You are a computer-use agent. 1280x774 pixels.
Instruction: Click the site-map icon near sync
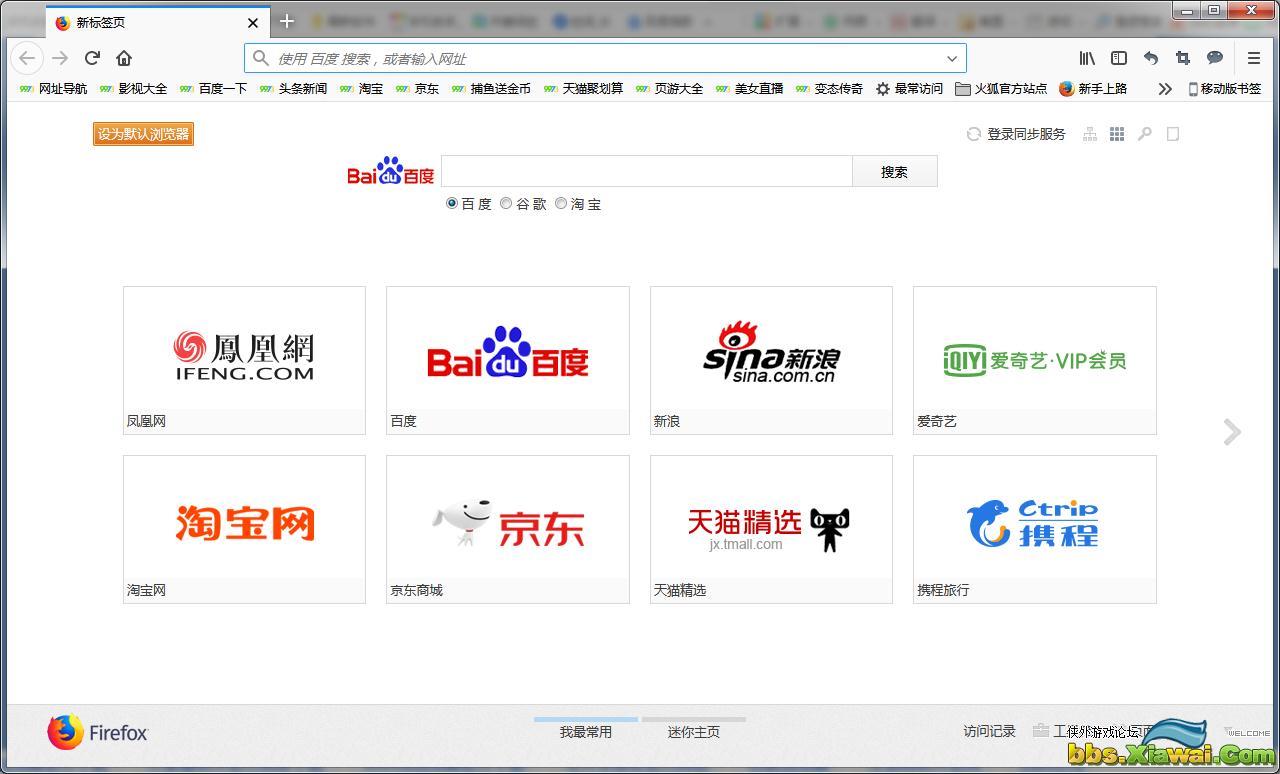pyautogui.click(x=1090, y=134)
